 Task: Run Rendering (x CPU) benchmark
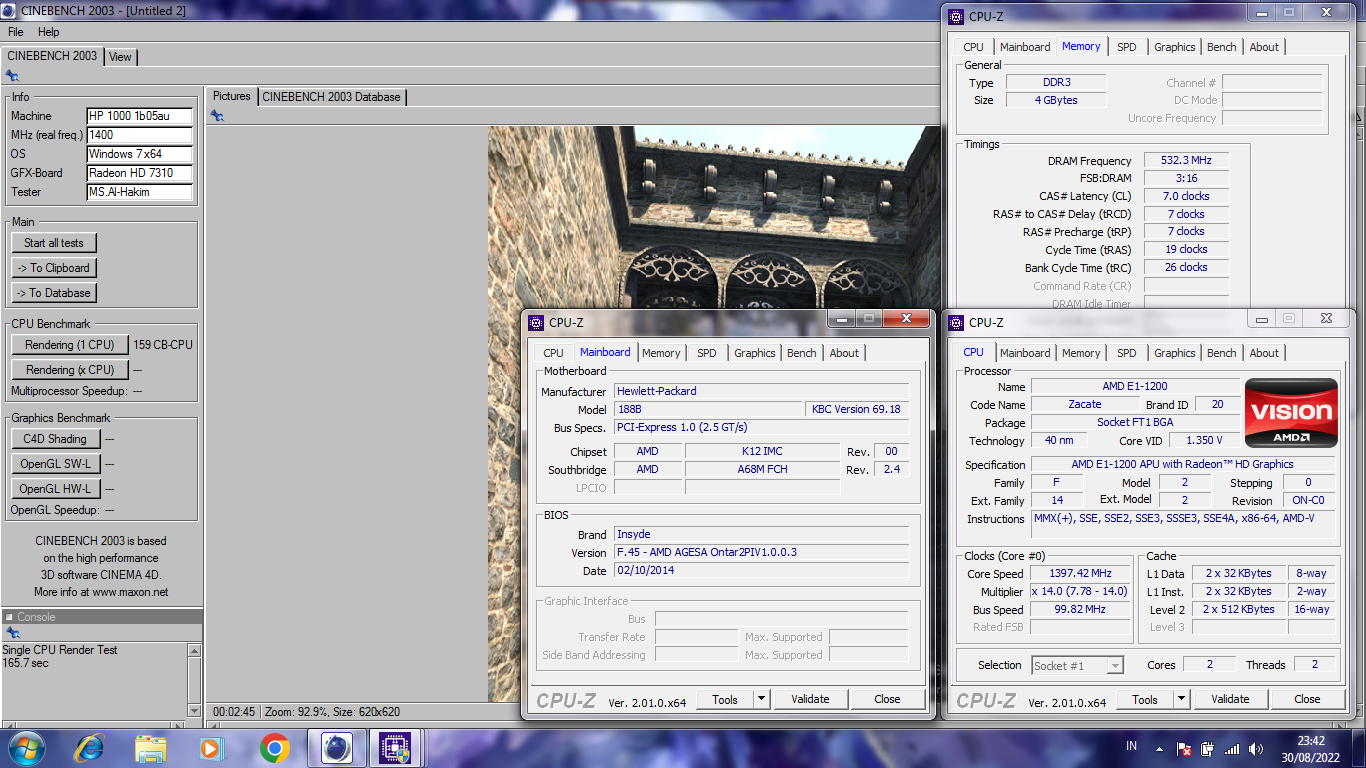pos(70,370)
